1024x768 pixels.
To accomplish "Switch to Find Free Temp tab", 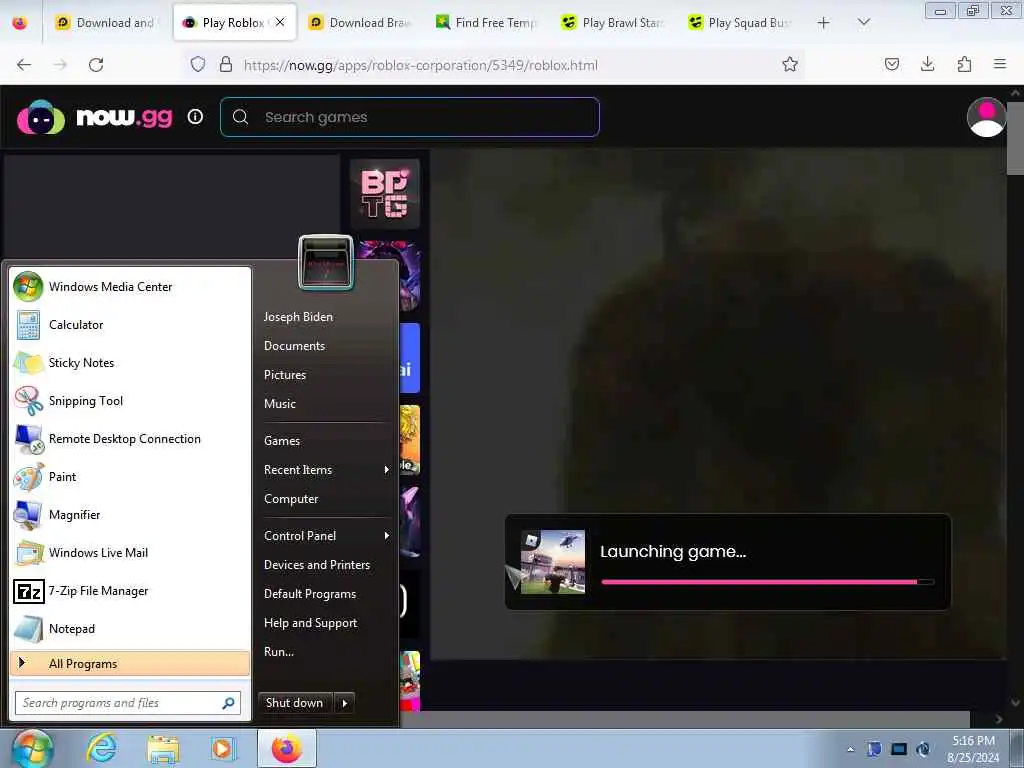I will (487, 23).
